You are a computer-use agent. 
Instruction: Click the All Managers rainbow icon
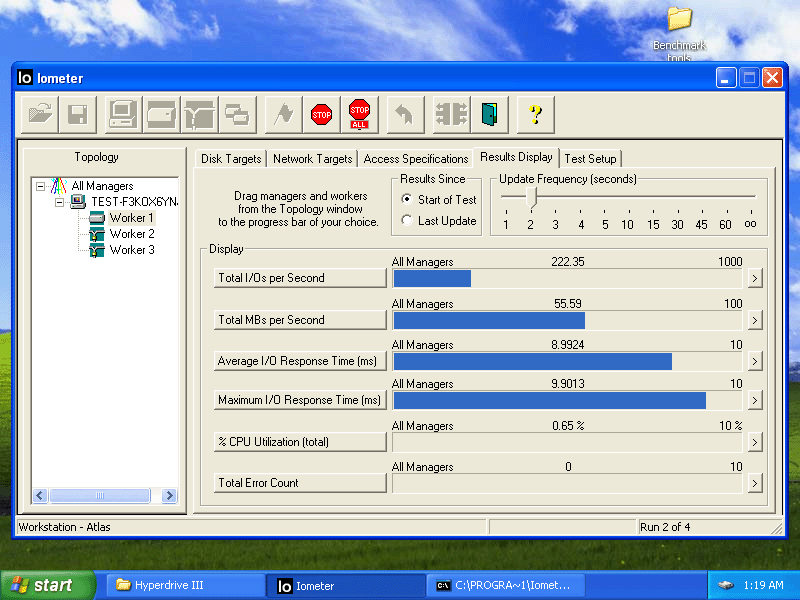point(59,186)
